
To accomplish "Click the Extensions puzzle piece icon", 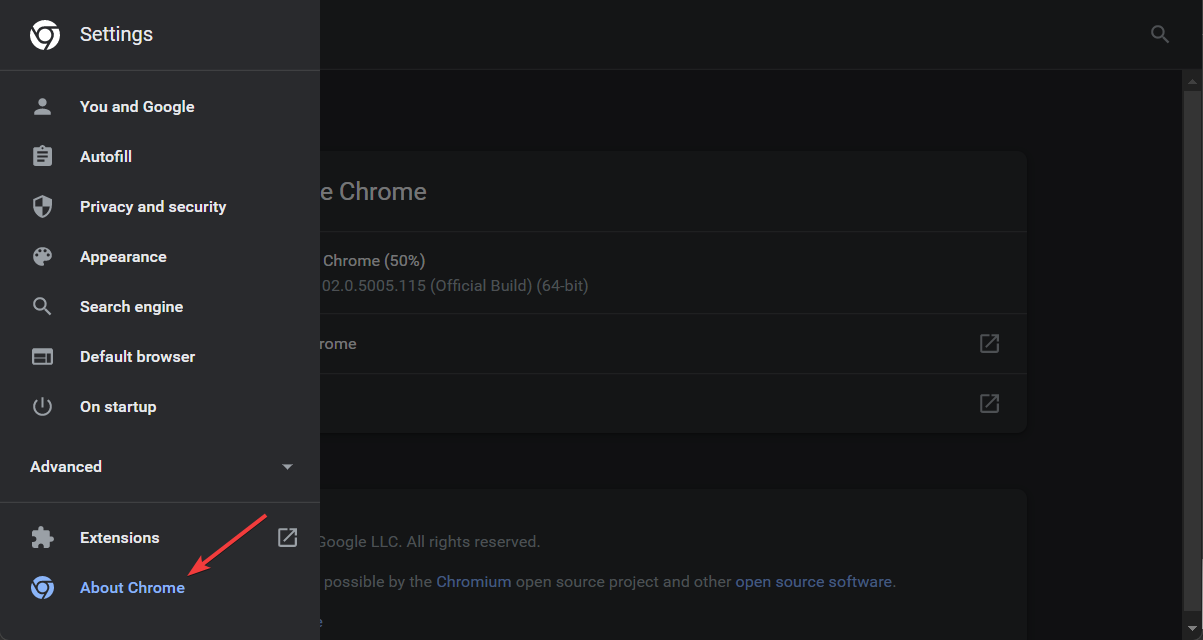I will pos(42,537).
